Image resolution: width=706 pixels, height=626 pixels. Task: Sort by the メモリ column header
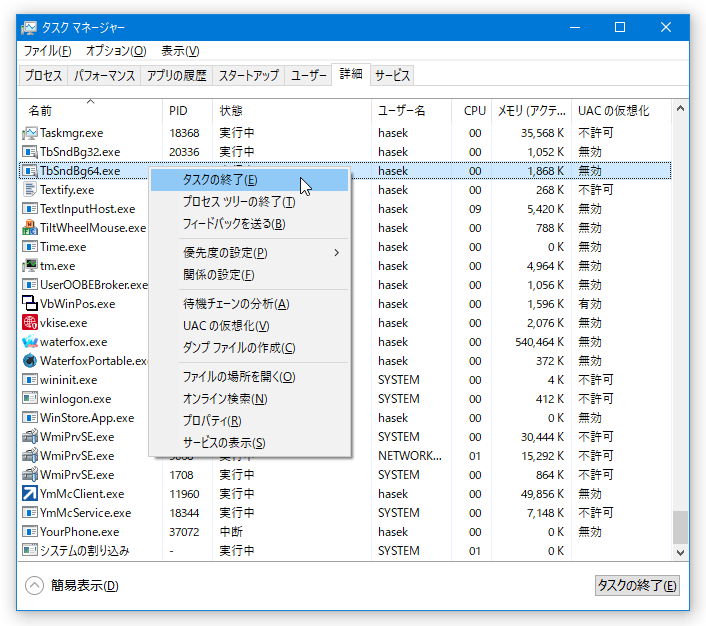532,110
